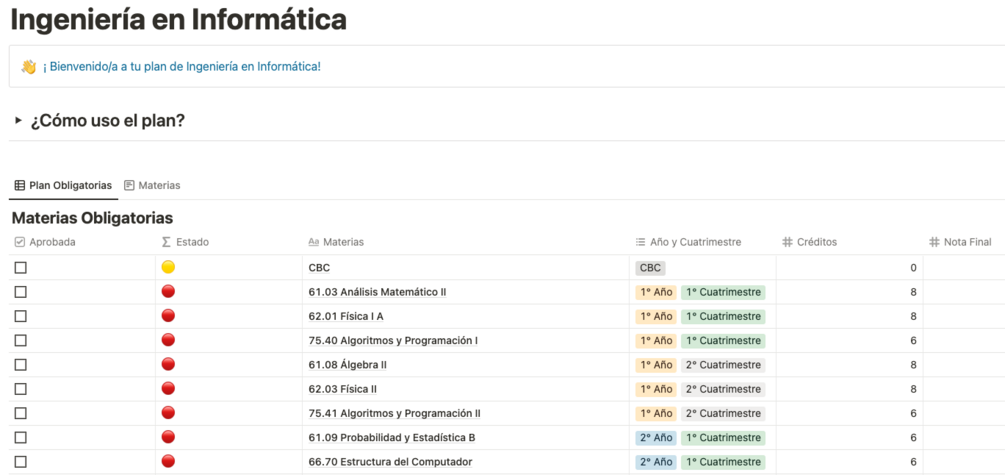
Task: Switch to the Materias view tab
Action: 151,185
